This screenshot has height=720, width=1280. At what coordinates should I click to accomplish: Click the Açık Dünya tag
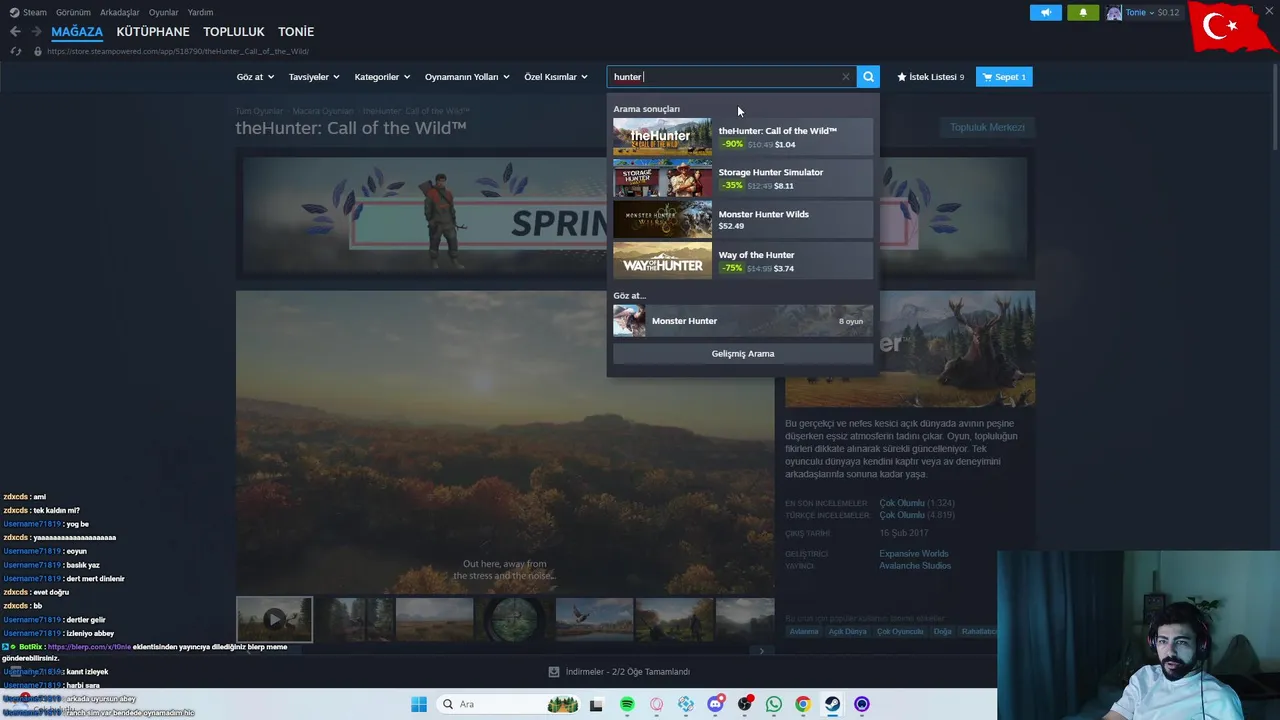click(x=847, y=632)
